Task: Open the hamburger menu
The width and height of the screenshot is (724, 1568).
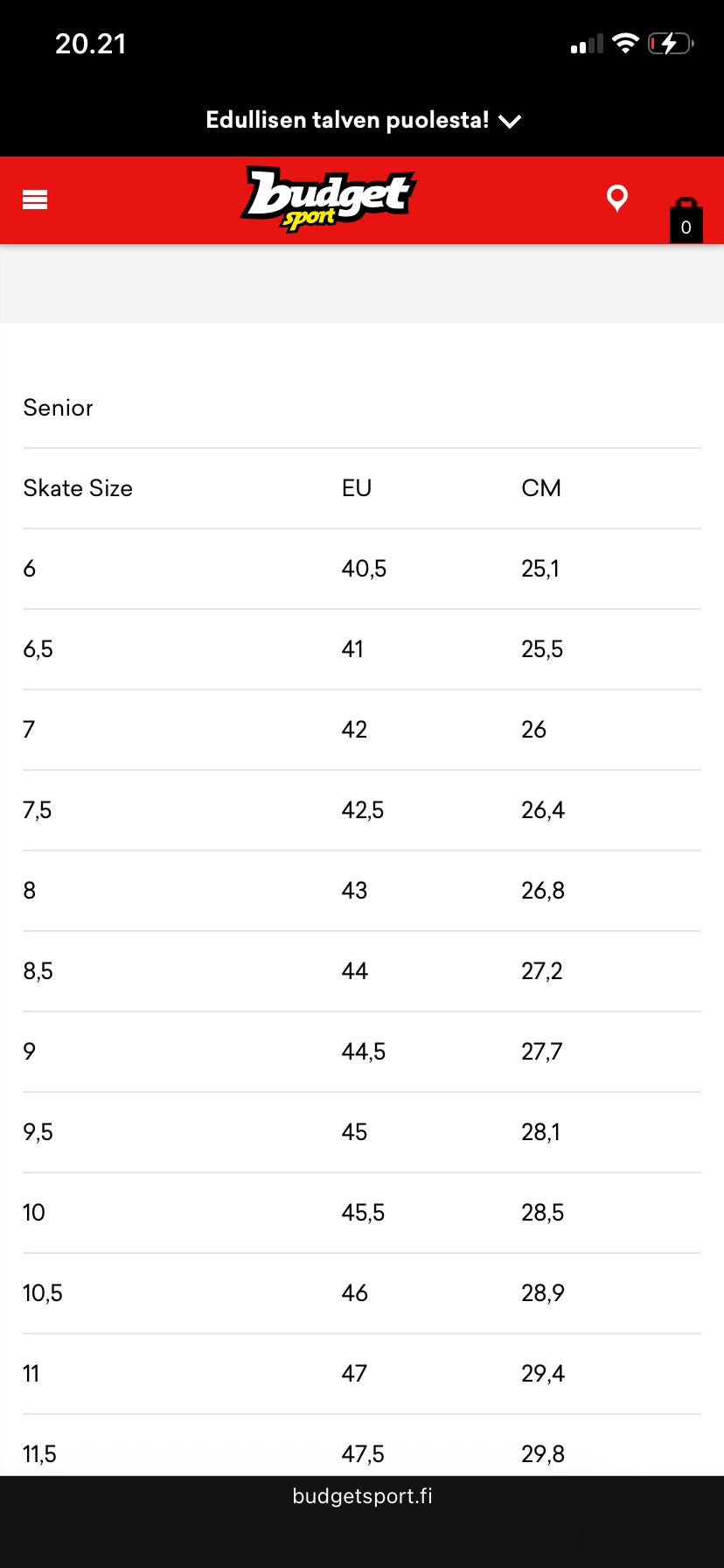Action: [x=35, y=200]
